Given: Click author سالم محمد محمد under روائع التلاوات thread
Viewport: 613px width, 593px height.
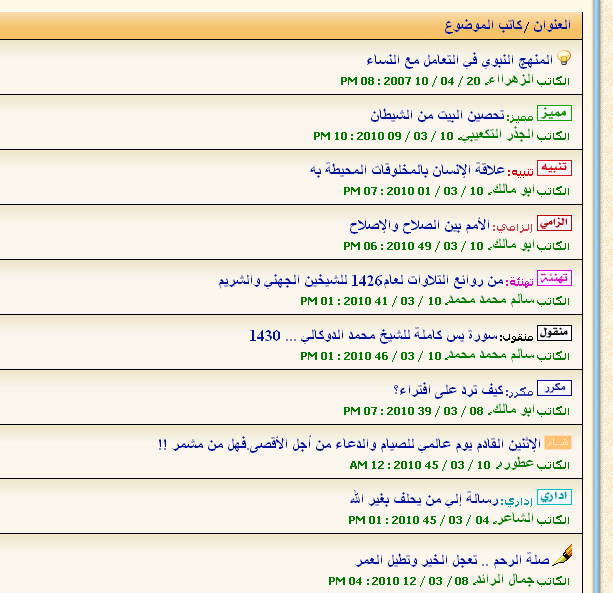Looking at the screenshot, I should point(490,300).
